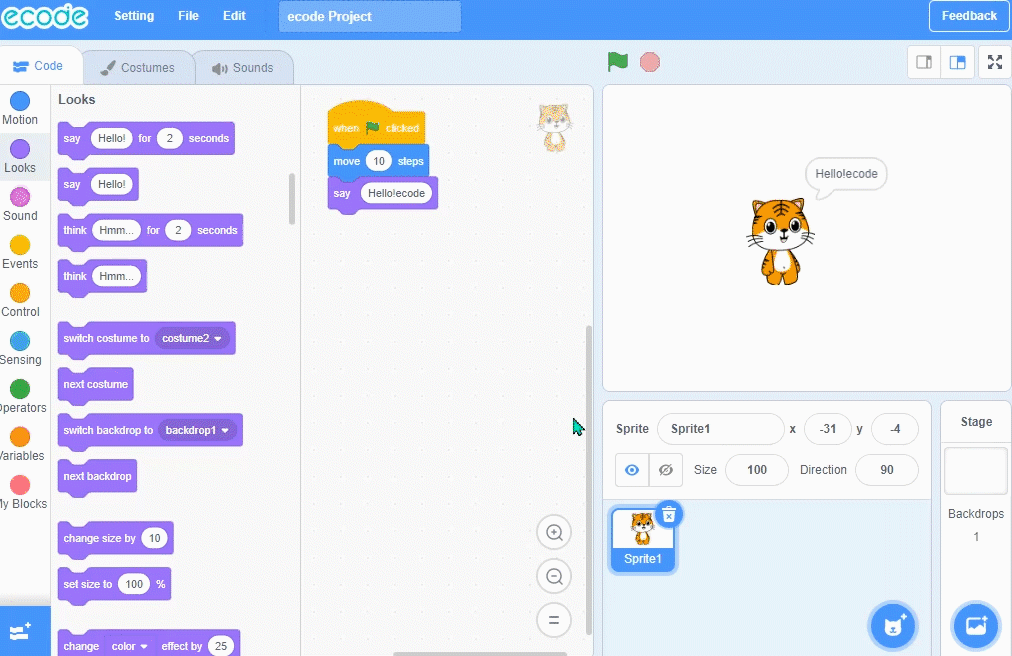1012x656 pixels.
Task: Open the Edit menu
Action: (x=234, y=16)
